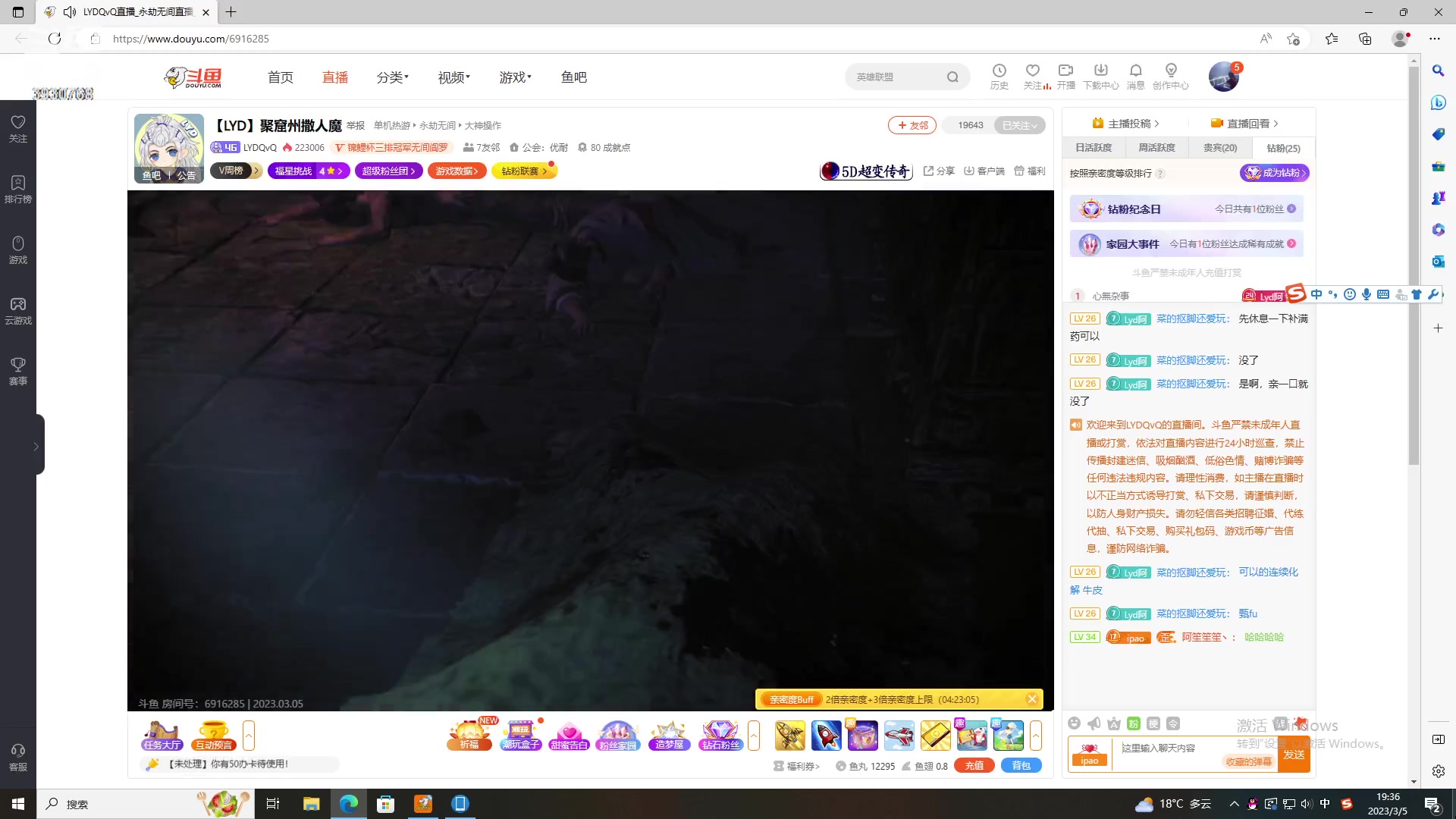Close the 亲密度Buff banner
1456x819 pixels.
(1032, 699)
